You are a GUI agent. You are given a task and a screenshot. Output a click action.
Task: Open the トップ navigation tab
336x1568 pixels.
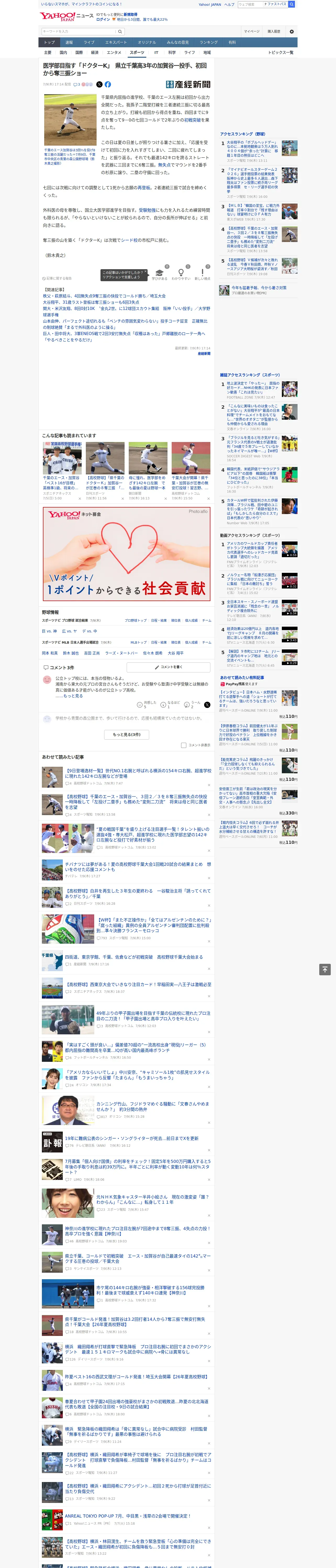click(x=49, y=43)
